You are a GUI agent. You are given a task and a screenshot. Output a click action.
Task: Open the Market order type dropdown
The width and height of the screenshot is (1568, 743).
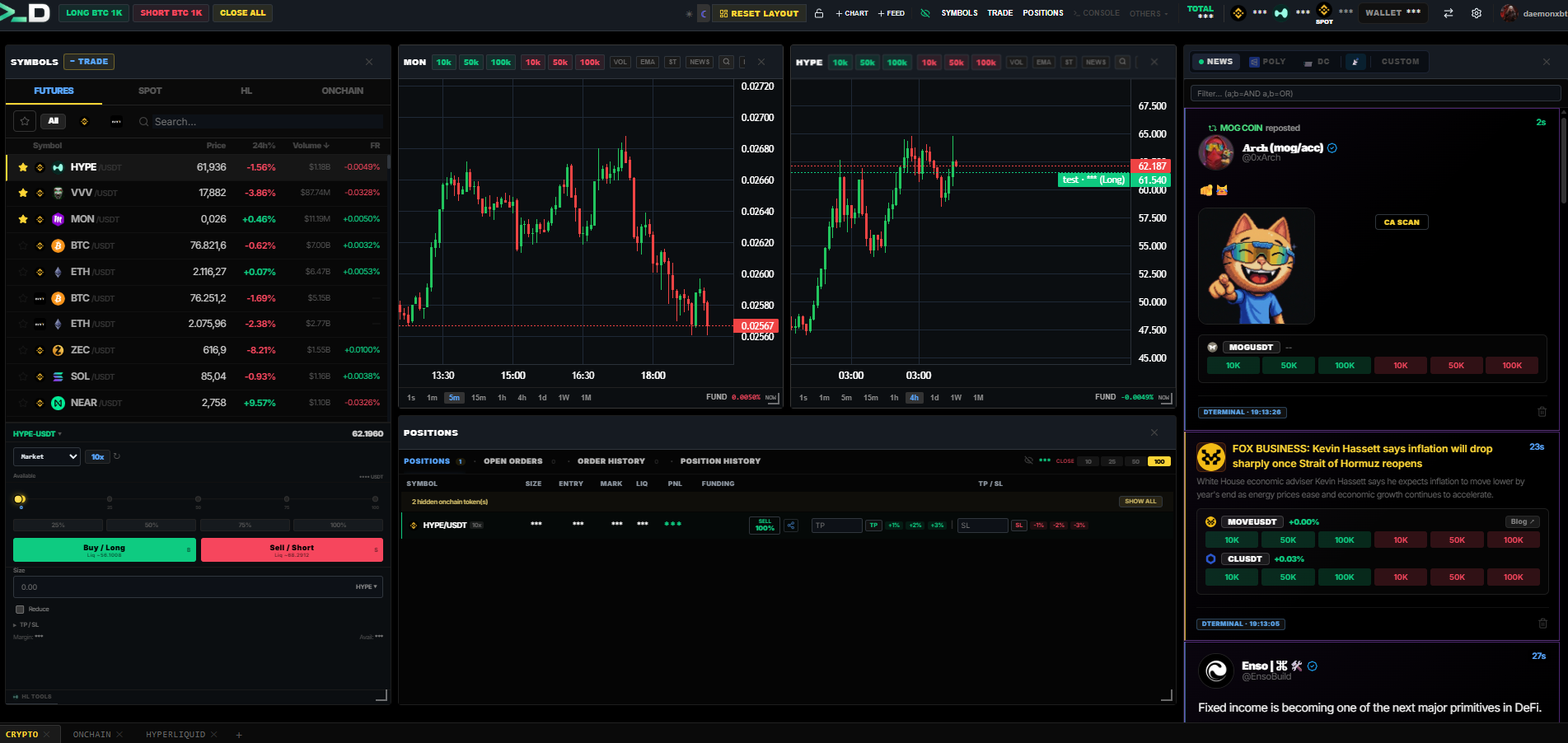[47, 456]
